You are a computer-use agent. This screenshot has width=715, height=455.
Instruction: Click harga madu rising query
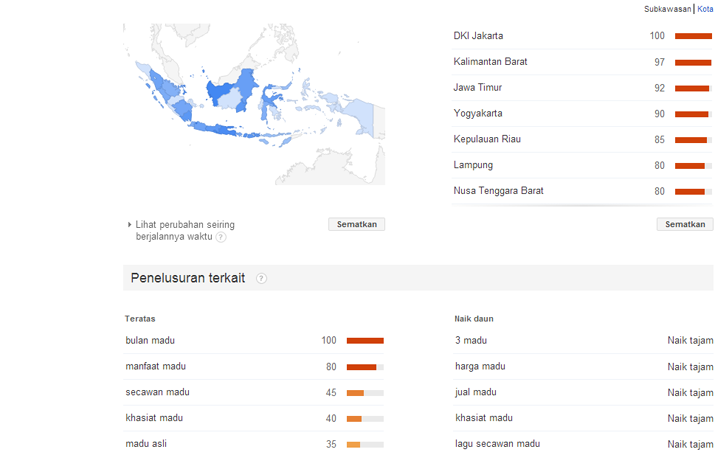[480, 366]
